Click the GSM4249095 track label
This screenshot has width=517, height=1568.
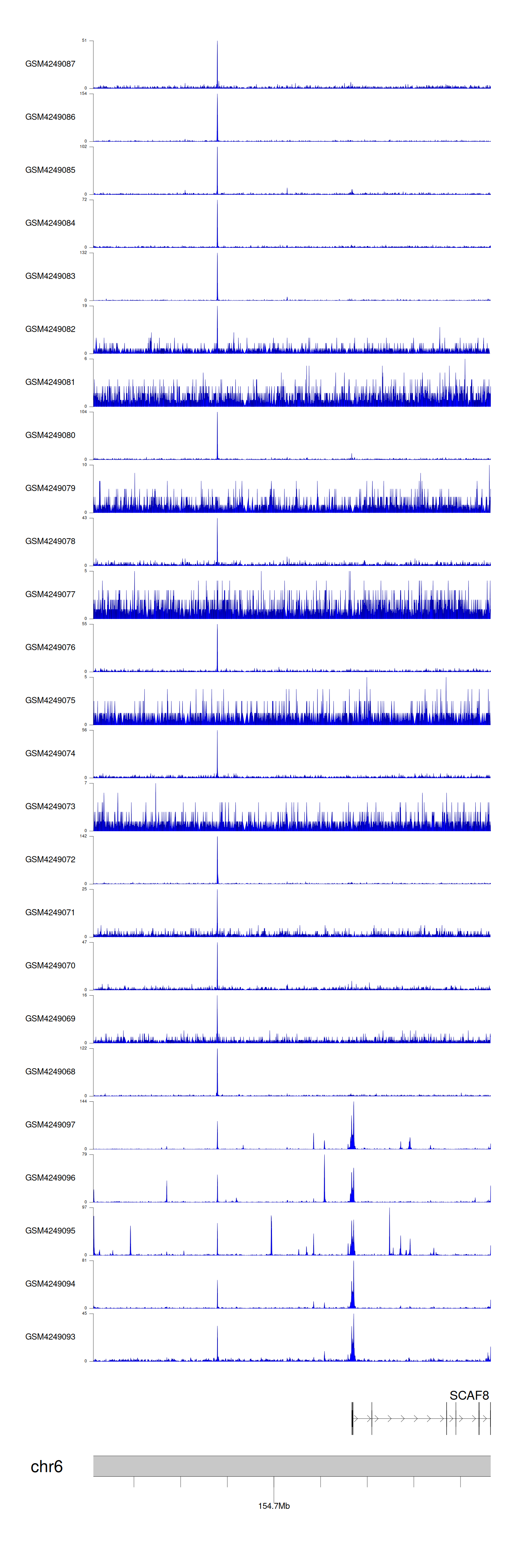[x=50, y=1230]
